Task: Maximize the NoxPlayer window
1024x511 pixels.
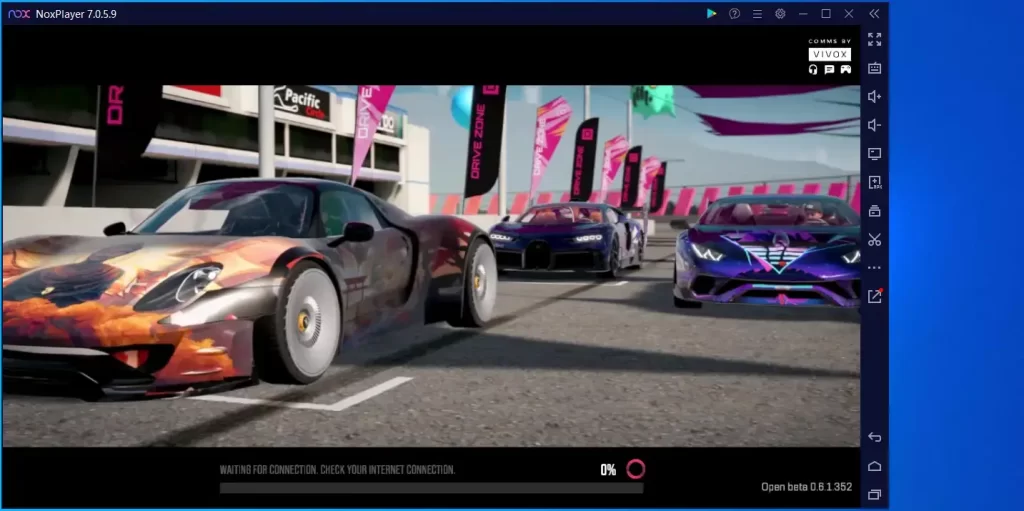Action: click(x=825, y=14)
